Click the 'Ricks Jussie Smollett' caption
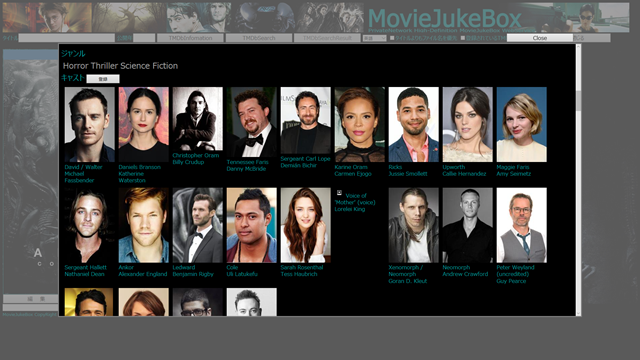 coord(408,170)
